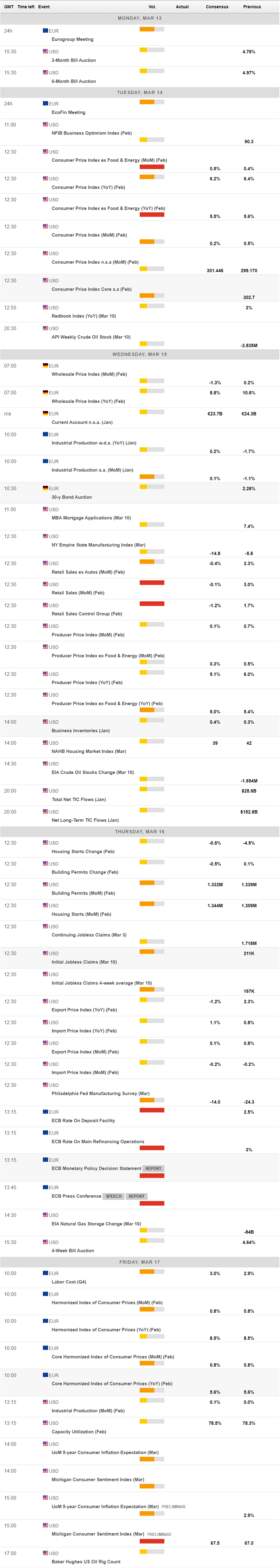Click the EU flag for ECB Press Conference
The height and width of the screenshot is (1568, 280).
[46, 1187]
